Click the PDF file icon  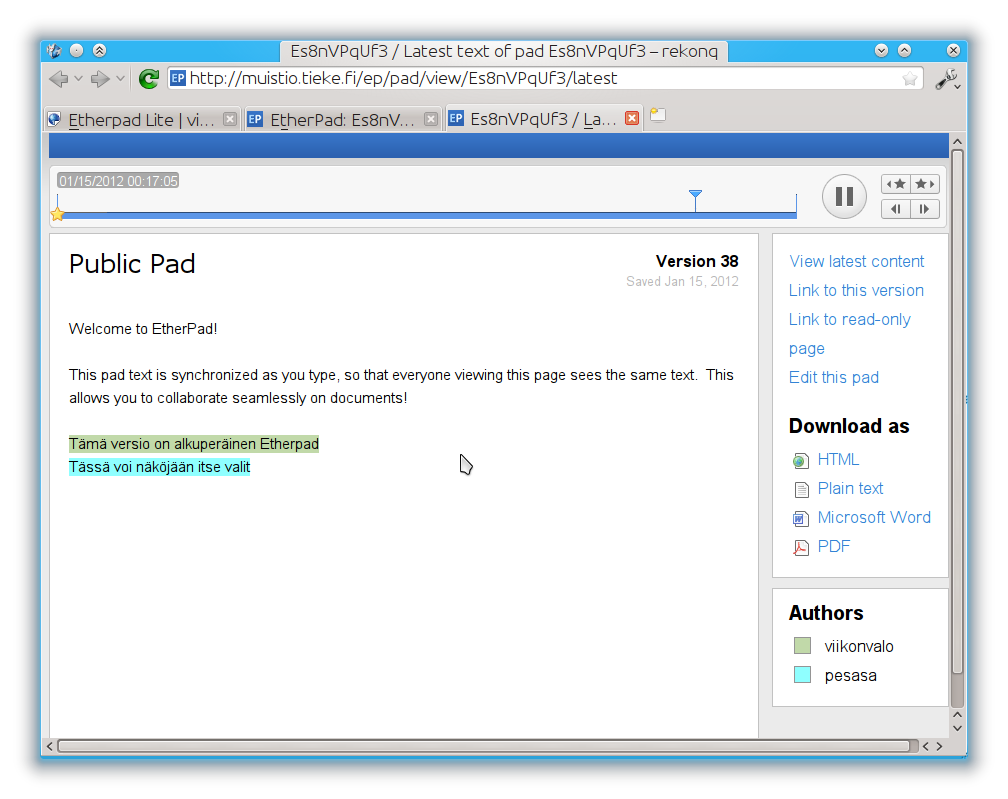click(800, 548)
